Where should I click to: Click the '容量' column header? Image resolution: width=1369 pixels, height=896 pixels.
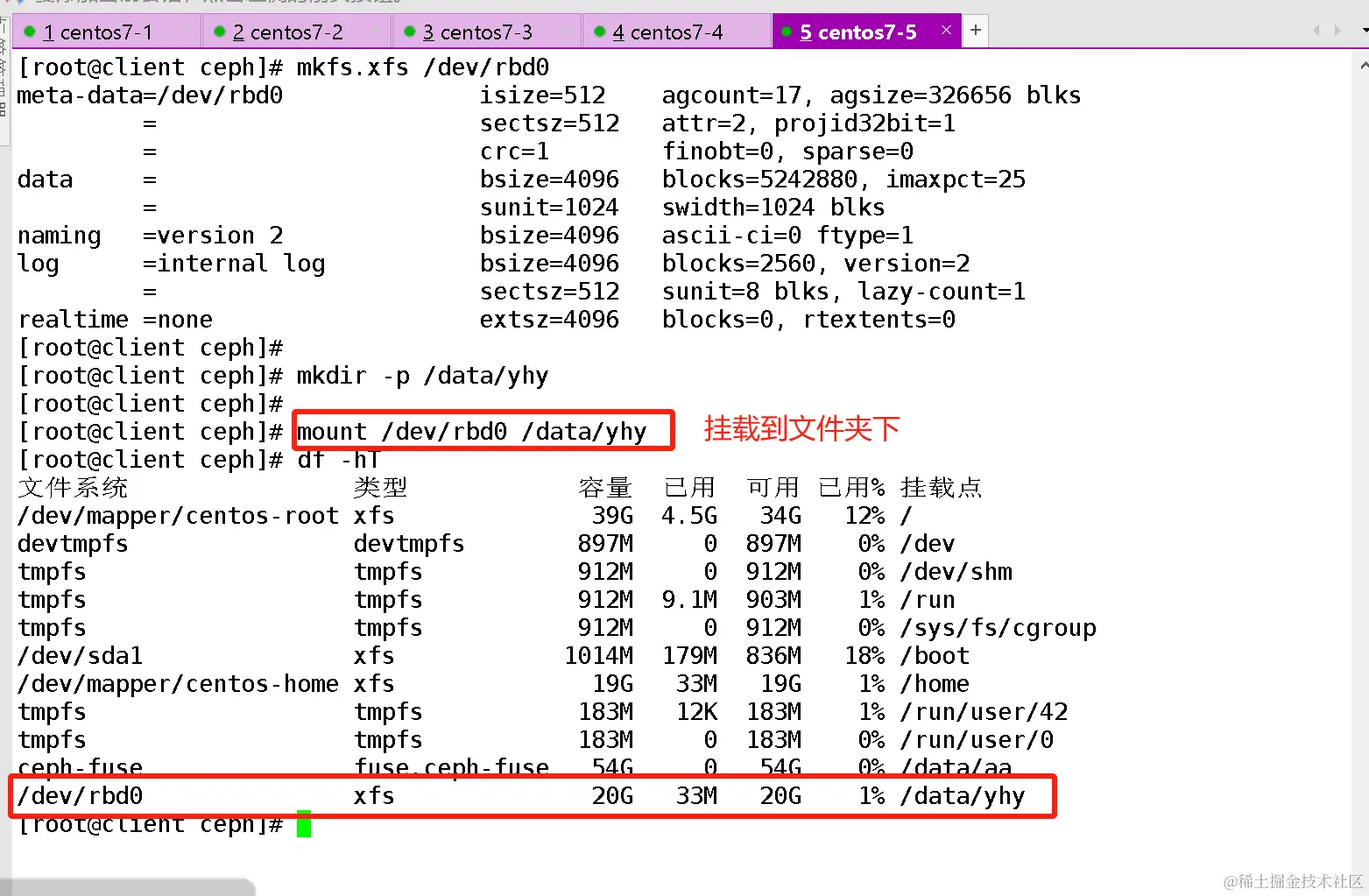605,488
